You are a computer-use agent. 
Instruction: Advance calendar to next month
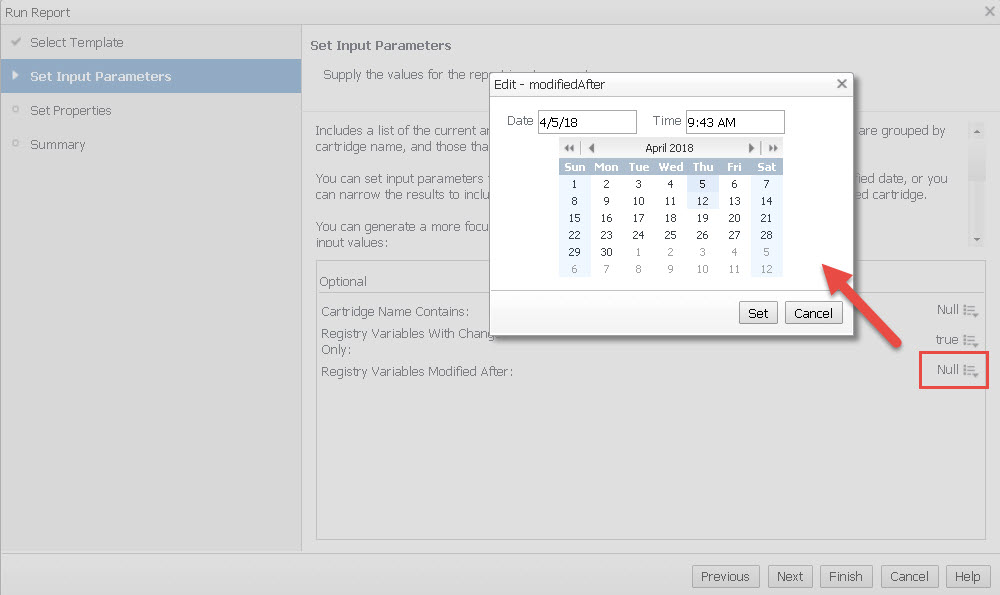coord(752,148)
